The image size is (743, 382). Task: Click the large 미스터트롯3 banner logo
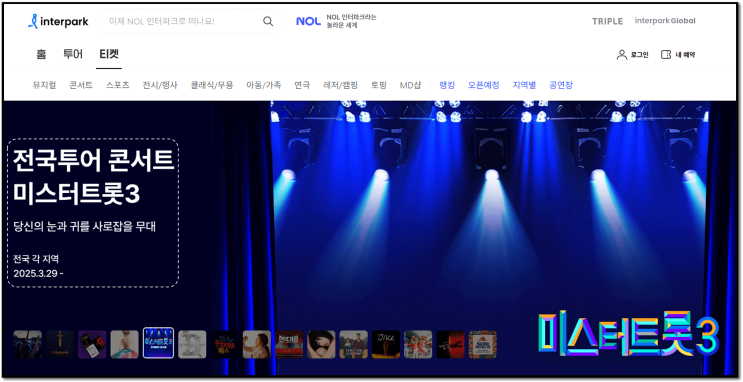pyautogui.click(x=629, y=333)
